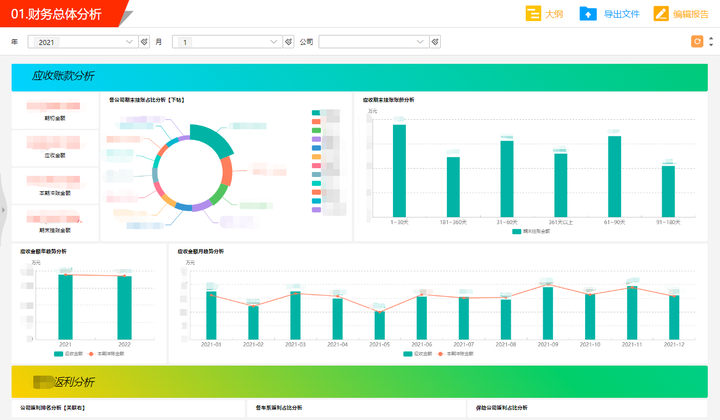This screenshot has height=420, width=720.
Task: Clear the 月 filter with its eraser icon
Action: (288, 42)
